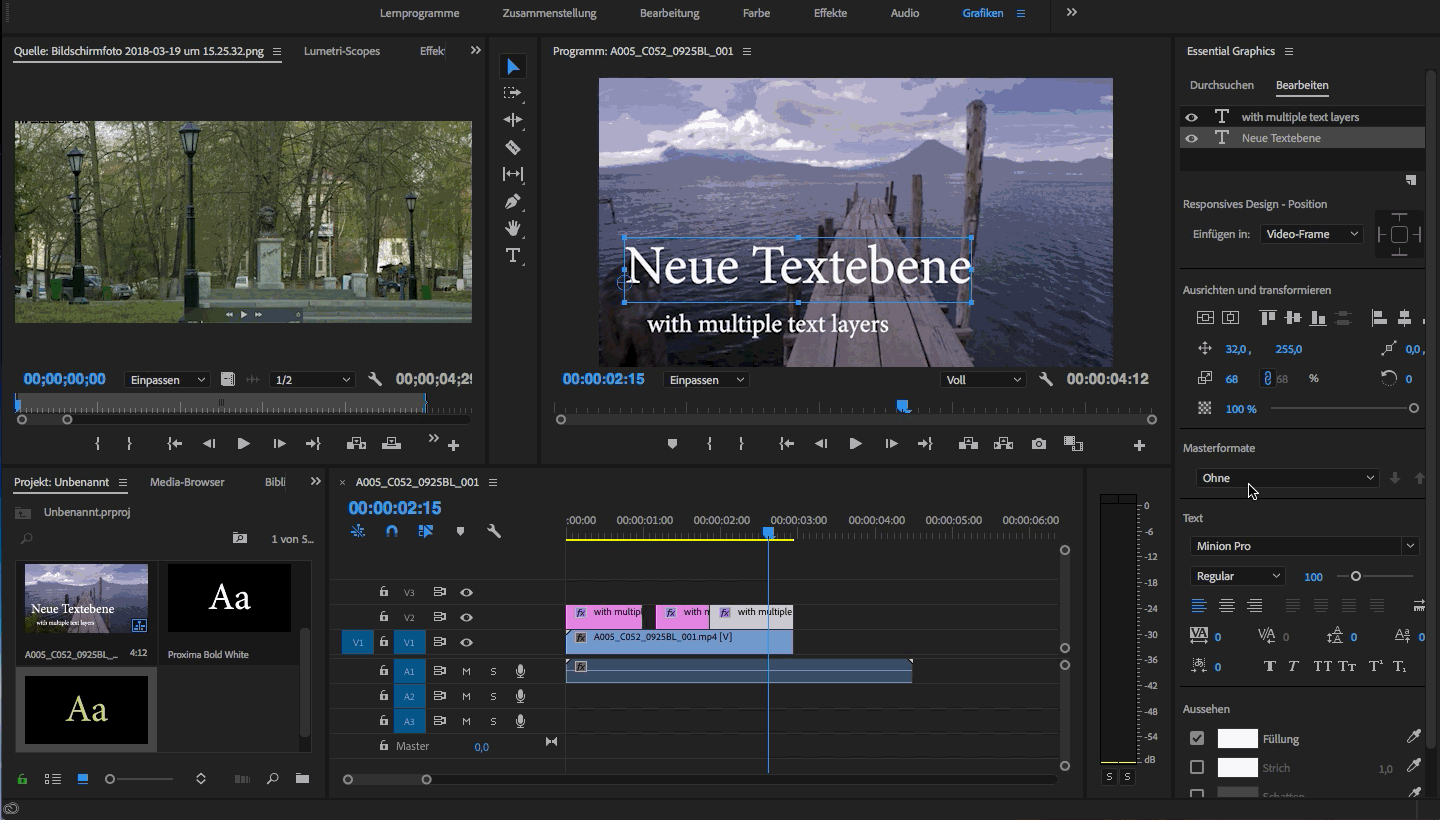Toggle the Füllung checkbox

click(1197, 739)
